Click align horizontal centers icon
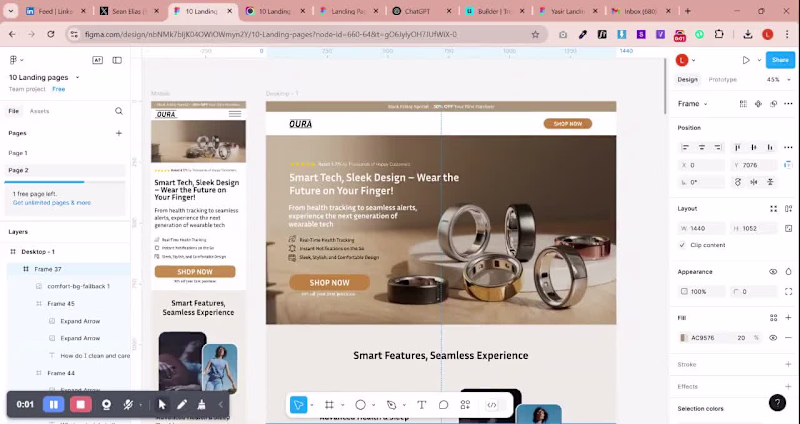Viewport: 800px width, 424px height. point(702,147)
